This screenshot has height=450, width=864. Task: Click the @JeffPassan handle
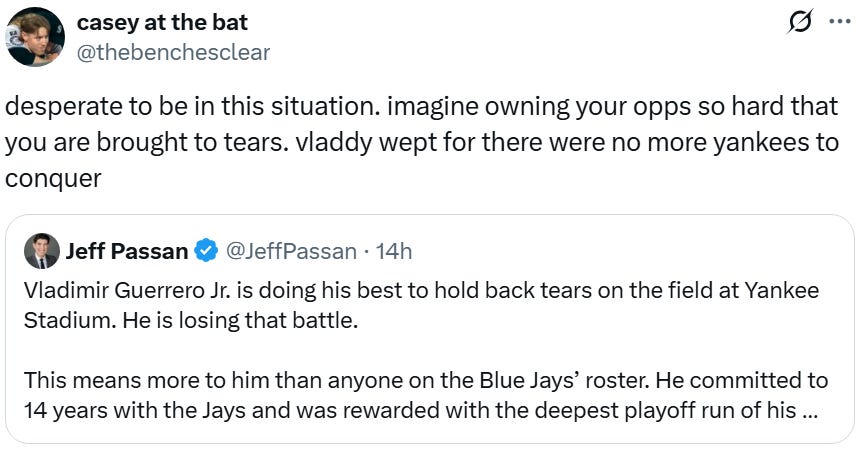click(x=291, y=251)
